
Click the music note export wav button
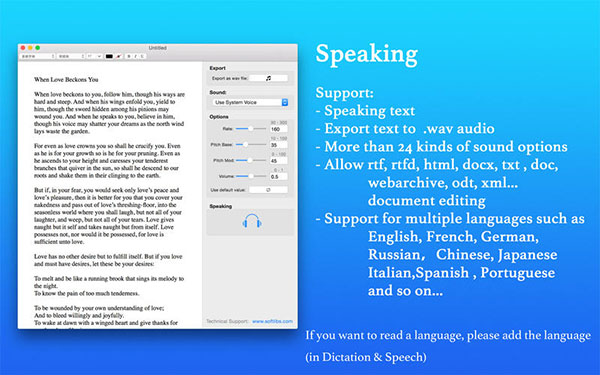coord(268,78)
